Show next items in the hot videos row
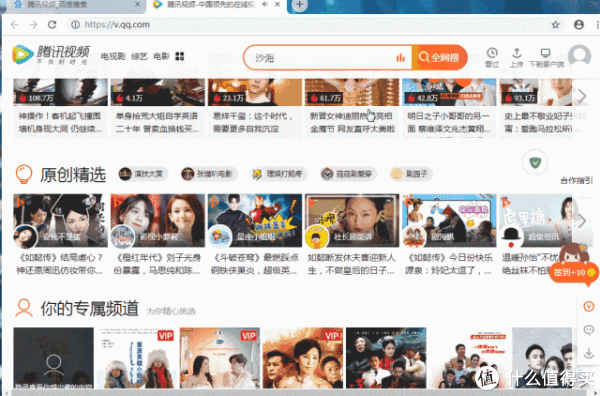 click(582, 96)
